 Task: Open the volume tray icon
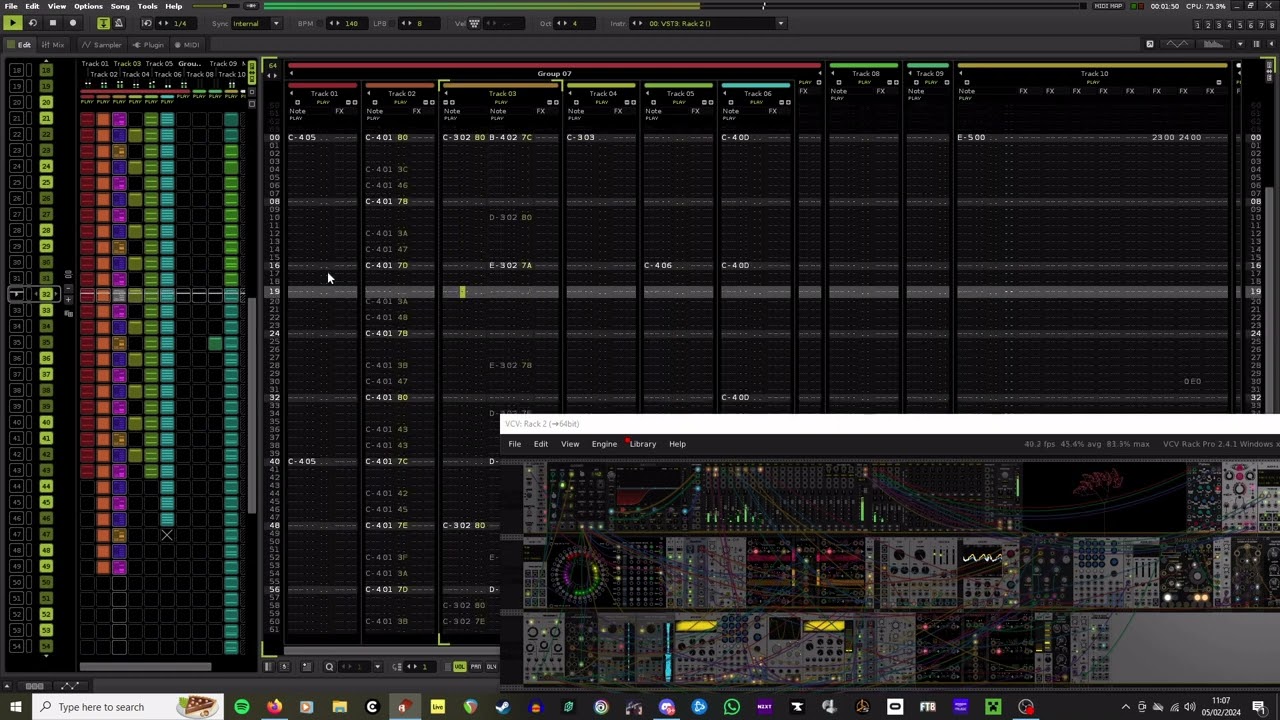1188,707
